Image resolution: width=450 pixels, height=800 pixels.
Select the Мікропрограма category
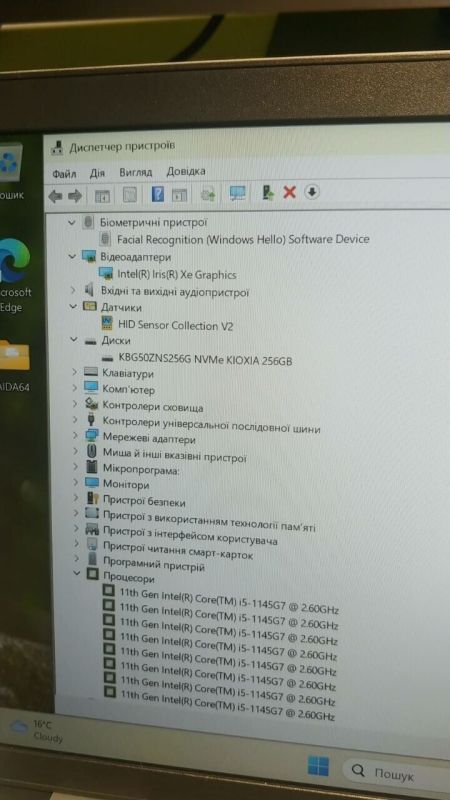coord(141,469)
